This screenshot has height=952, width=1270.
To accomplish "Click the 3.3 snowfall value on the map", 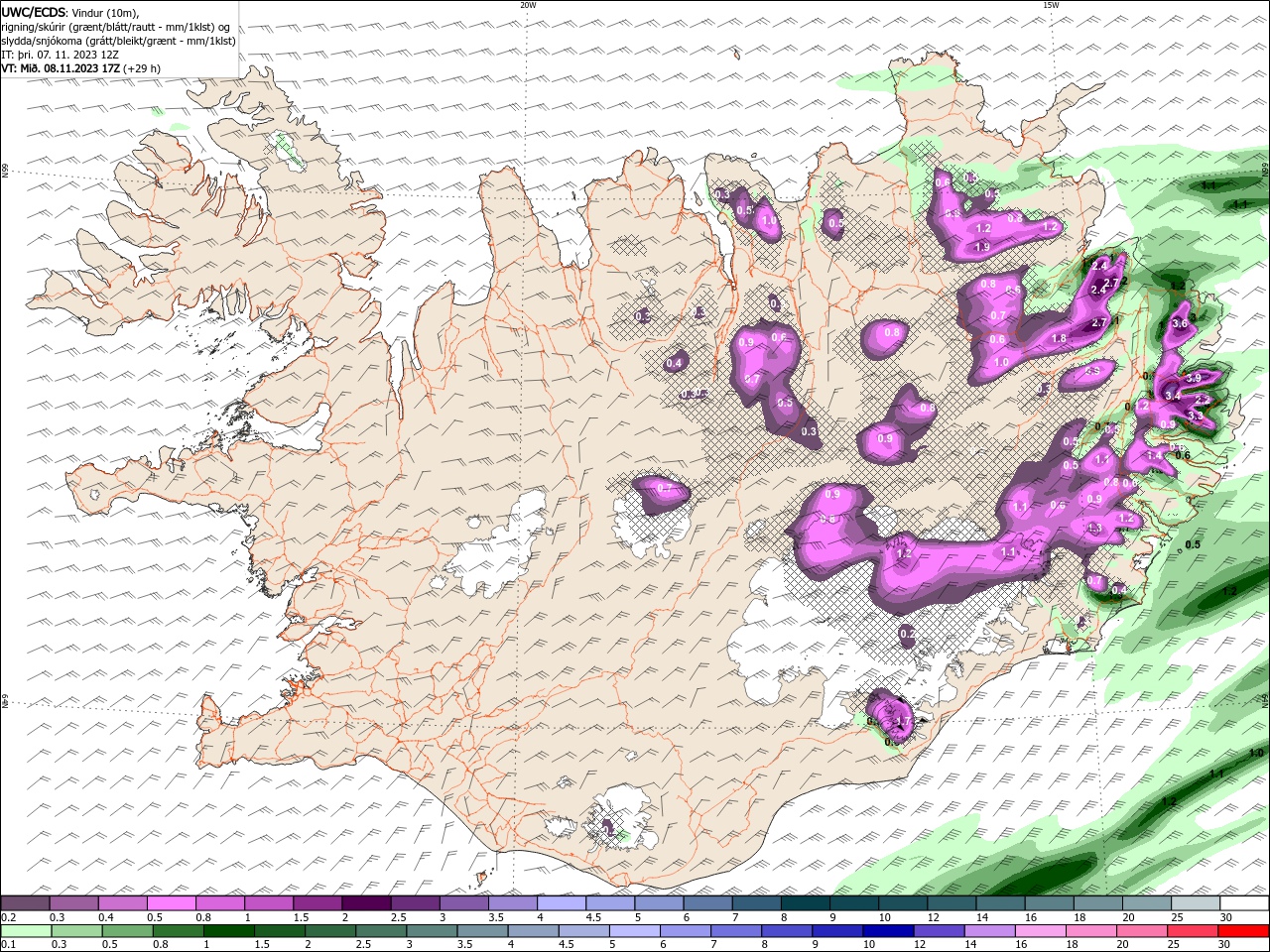I will pos(1195,416).
